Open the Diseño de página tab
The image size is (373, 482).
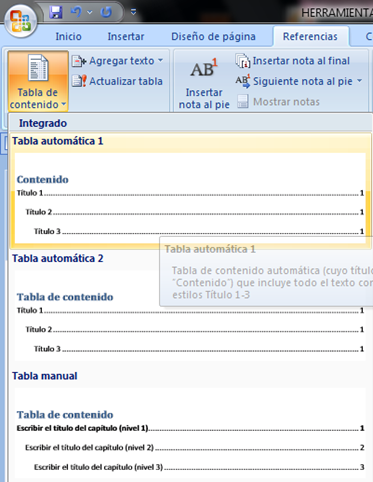pyautogui.click(x=213, y=36)
